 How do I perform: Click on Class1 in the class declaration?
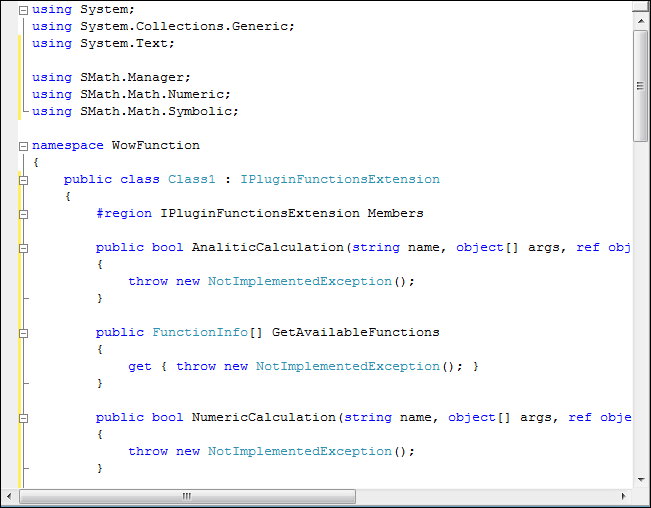191,180
